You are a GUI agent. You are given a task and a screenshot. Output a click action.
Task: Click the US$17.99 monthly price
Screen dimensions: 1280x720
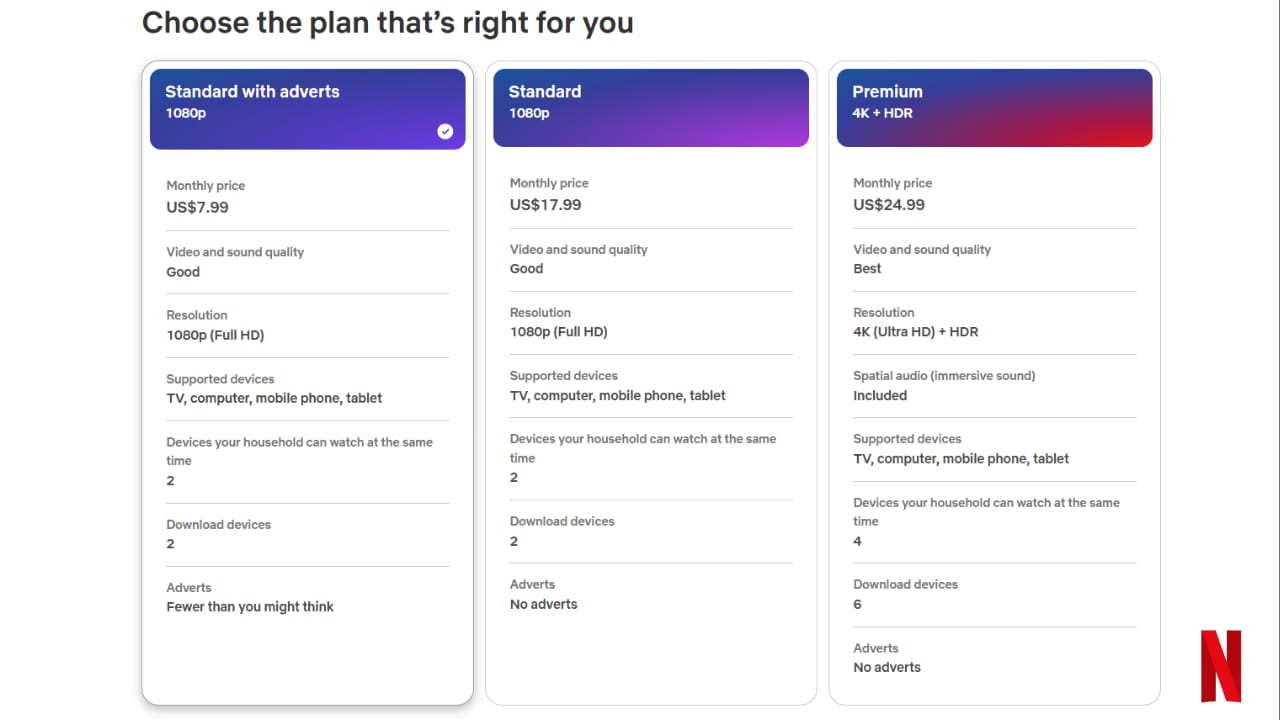click(545, 204)
